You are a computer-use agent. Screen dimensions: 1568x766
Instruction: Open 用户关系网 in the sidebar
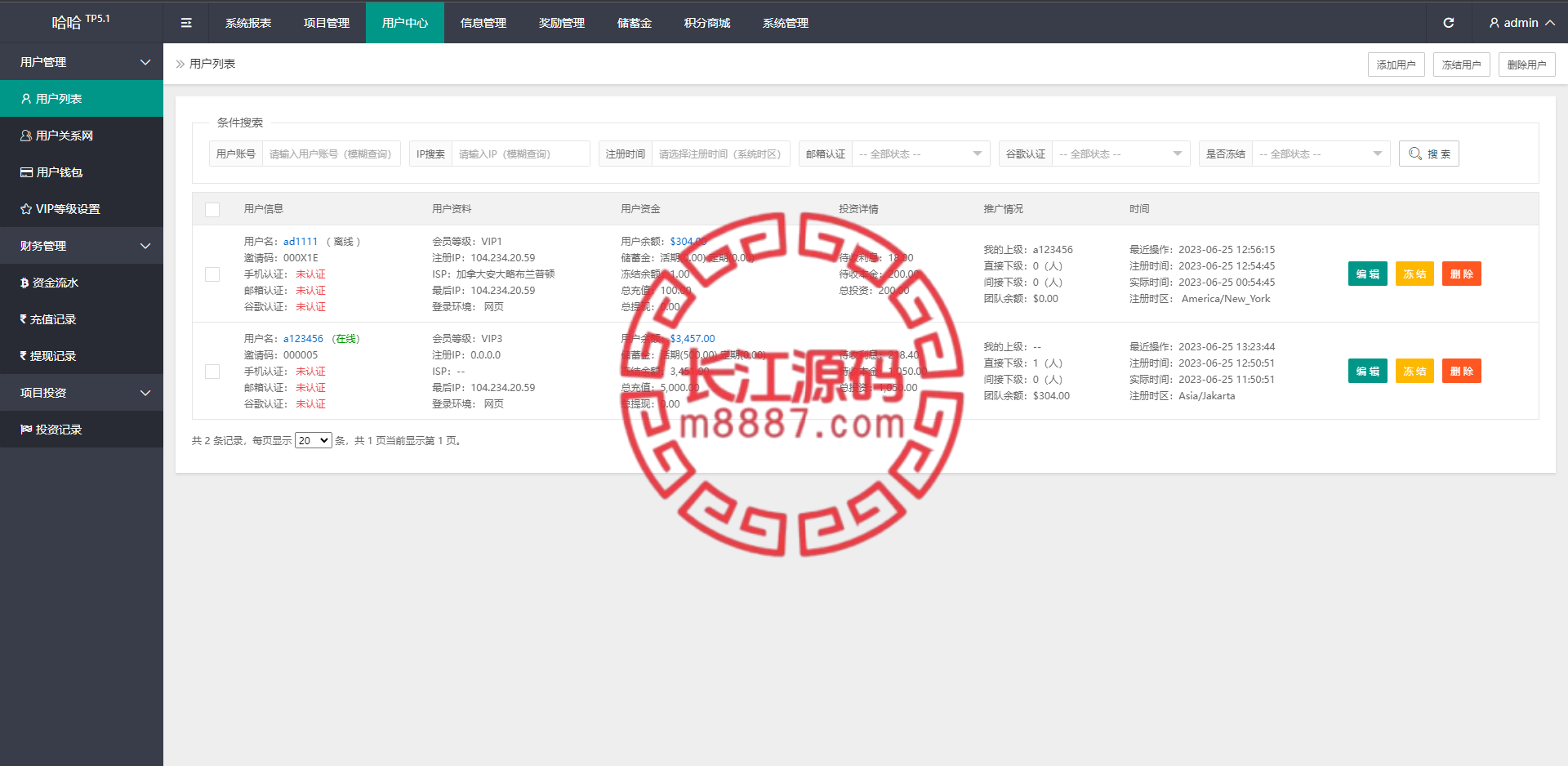pos(82,136)
